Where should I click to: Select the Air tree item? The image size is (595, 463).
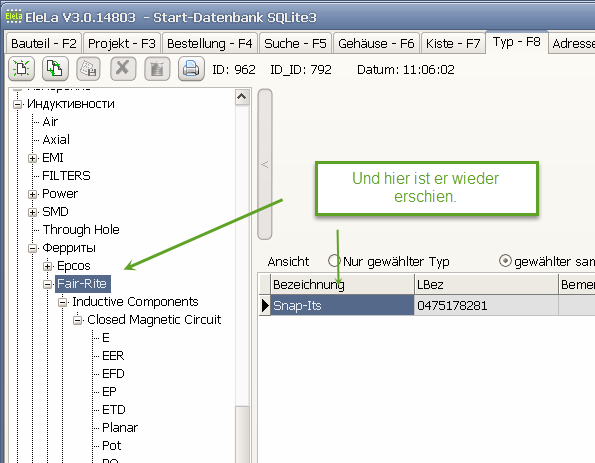(50, 121)
